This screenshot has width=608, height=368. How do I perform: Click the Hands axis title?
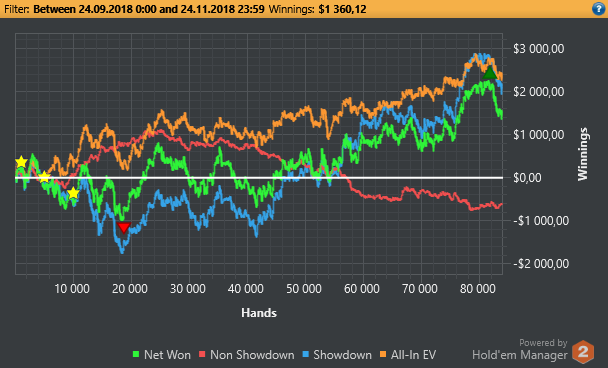(259, 313)
